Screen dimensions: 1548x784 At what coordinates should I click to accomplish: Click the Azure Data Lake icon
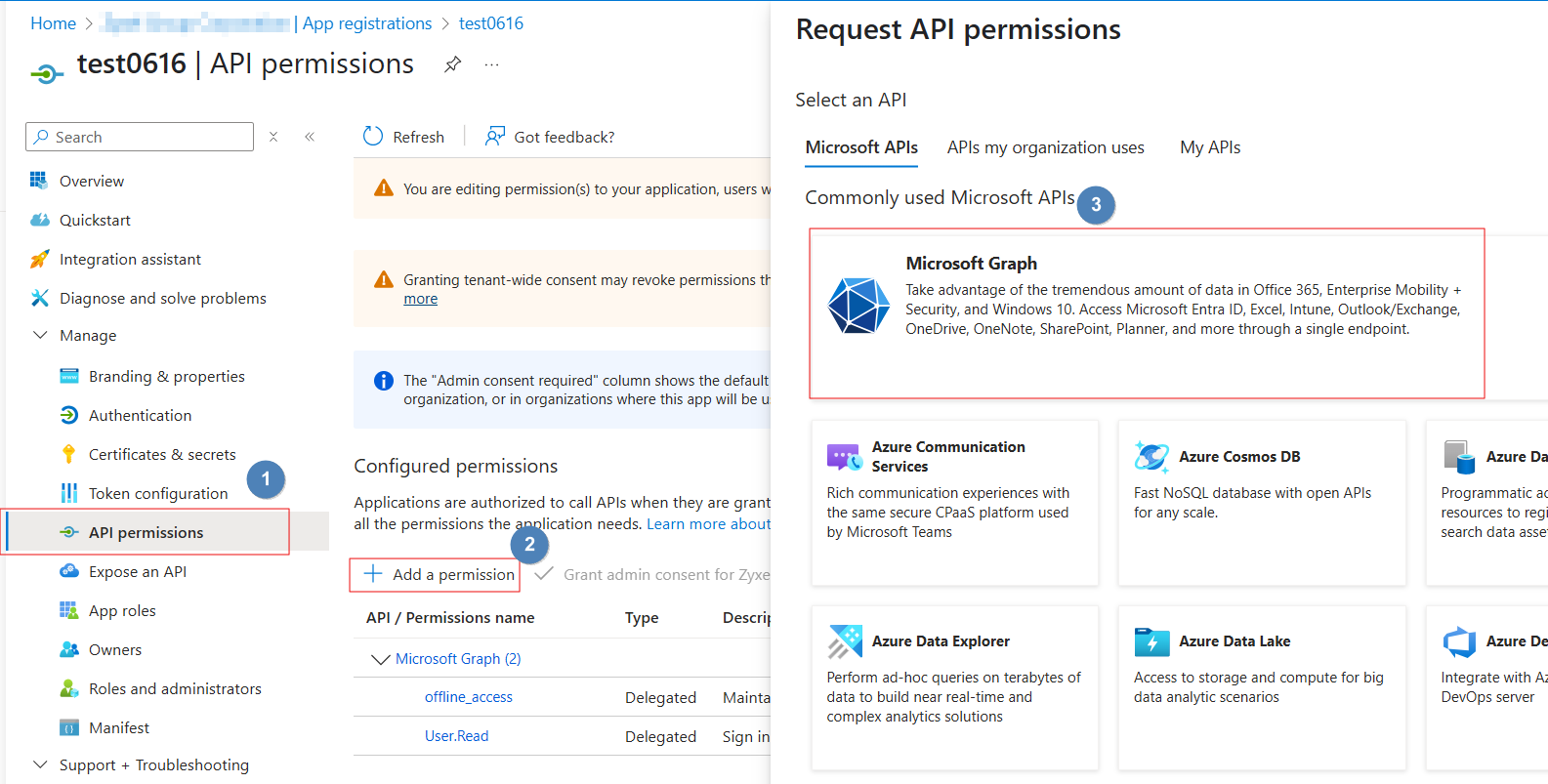pyautogui.click(x=1151, y=641)
